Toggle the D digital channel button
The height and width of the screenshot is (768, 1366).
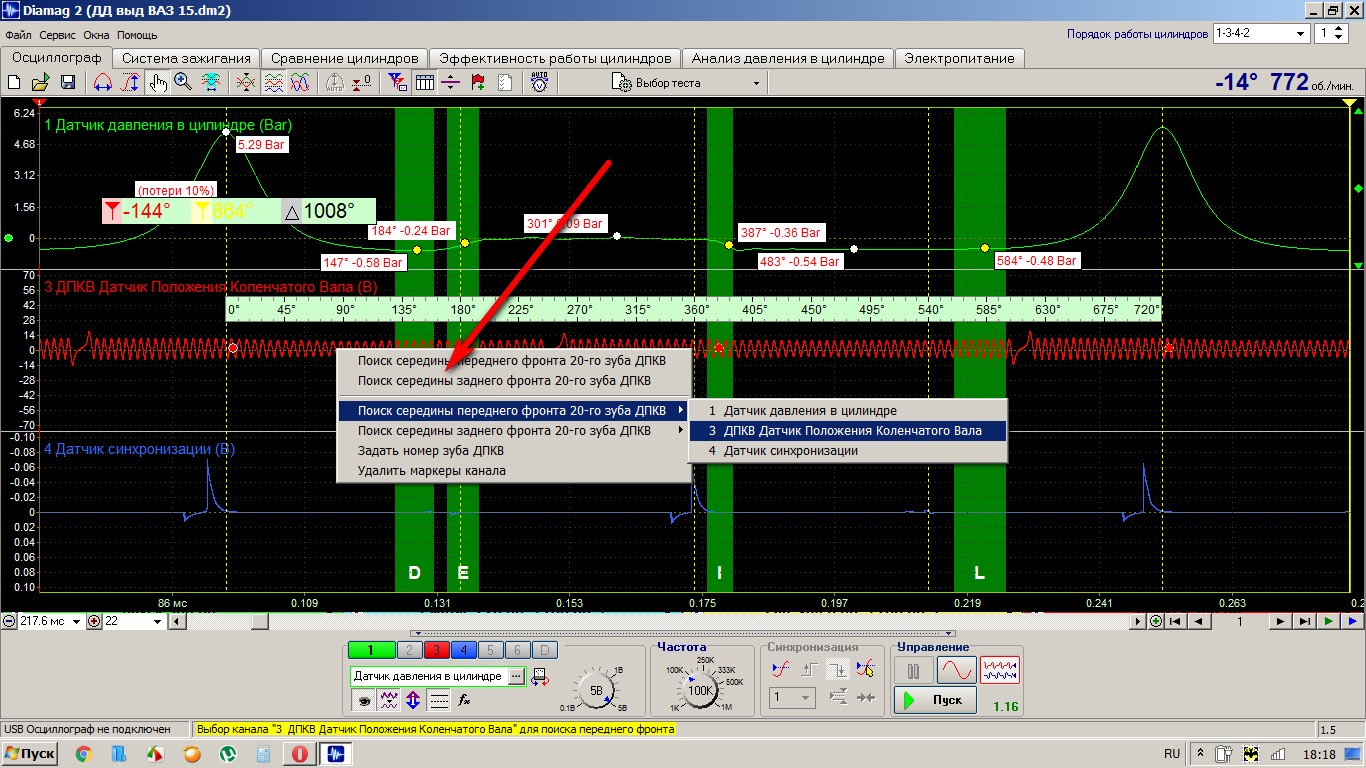[x=544, y=651]
